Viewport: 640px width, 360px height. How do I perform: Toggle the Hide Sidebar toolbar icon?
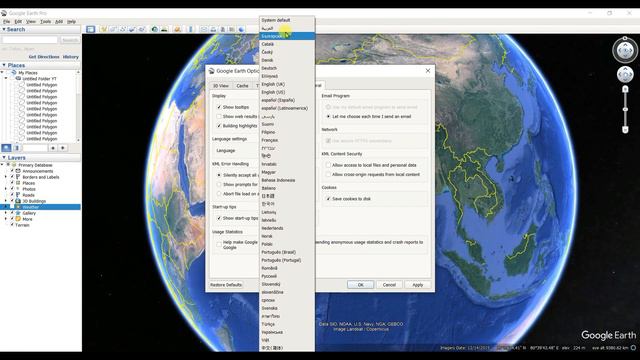(x=90, y=29)
